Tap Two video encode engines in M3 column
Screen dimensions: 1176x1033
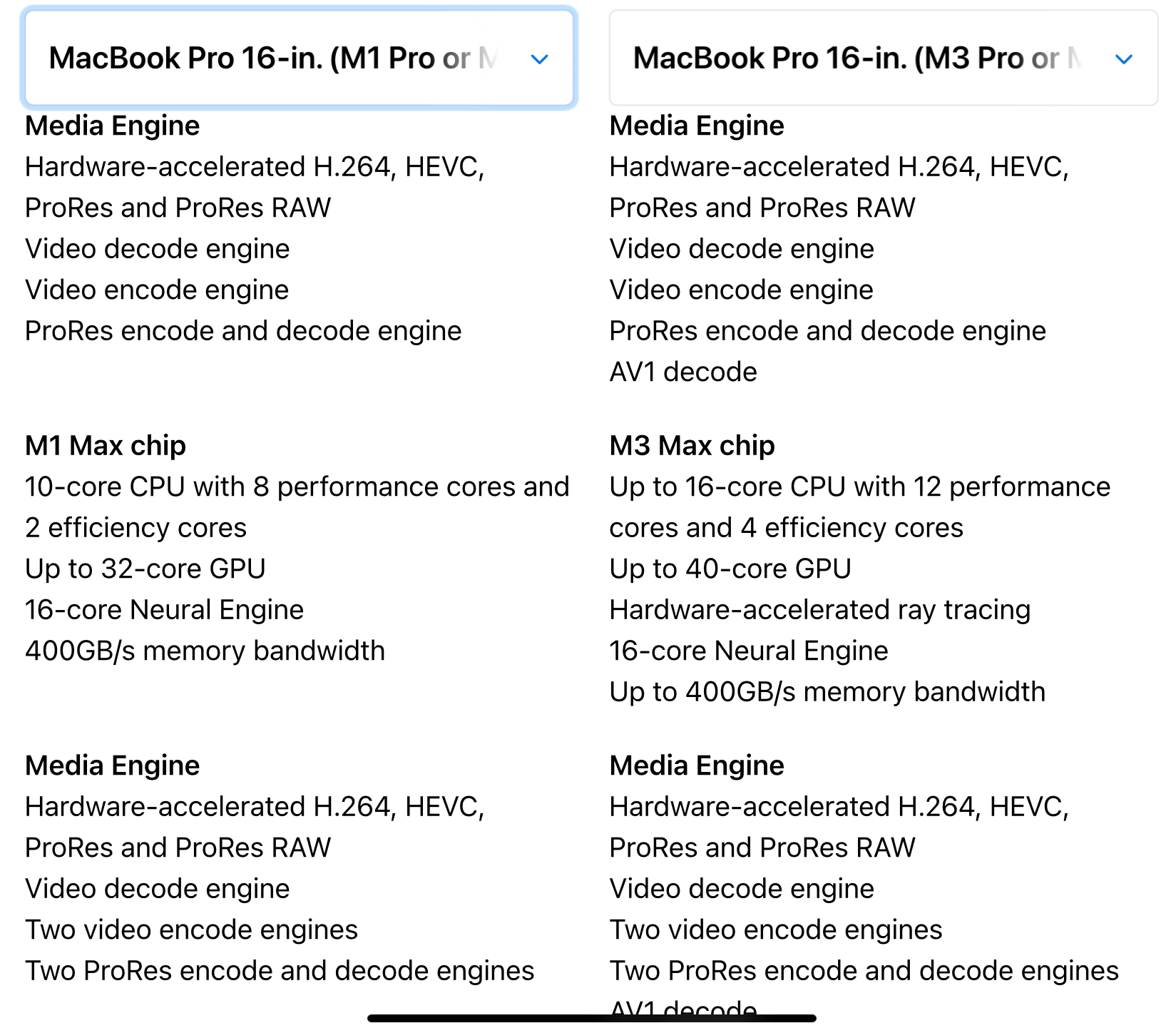click(x=776, y=930)
